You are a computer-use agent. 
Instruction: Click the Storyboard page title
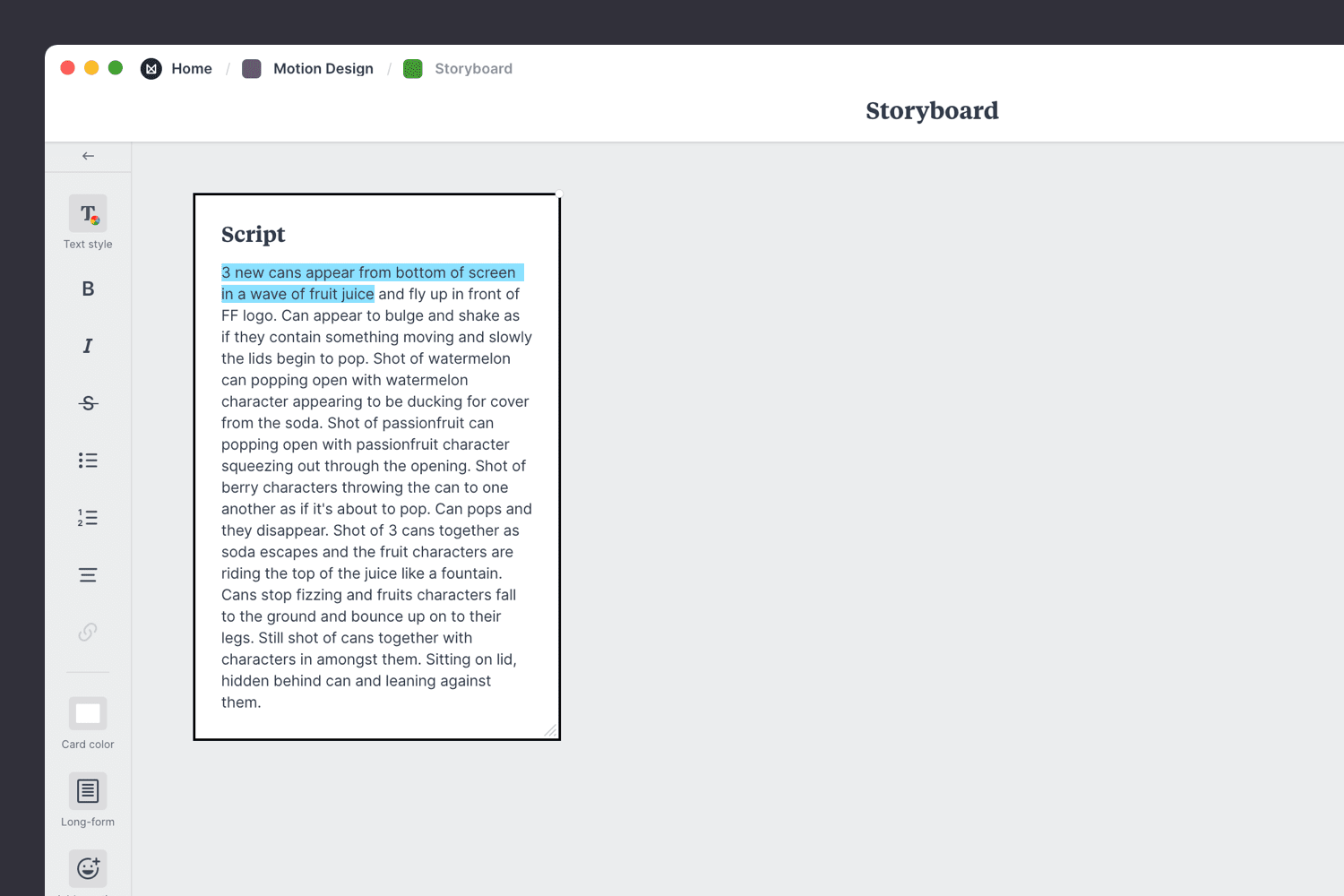(932, 110)
